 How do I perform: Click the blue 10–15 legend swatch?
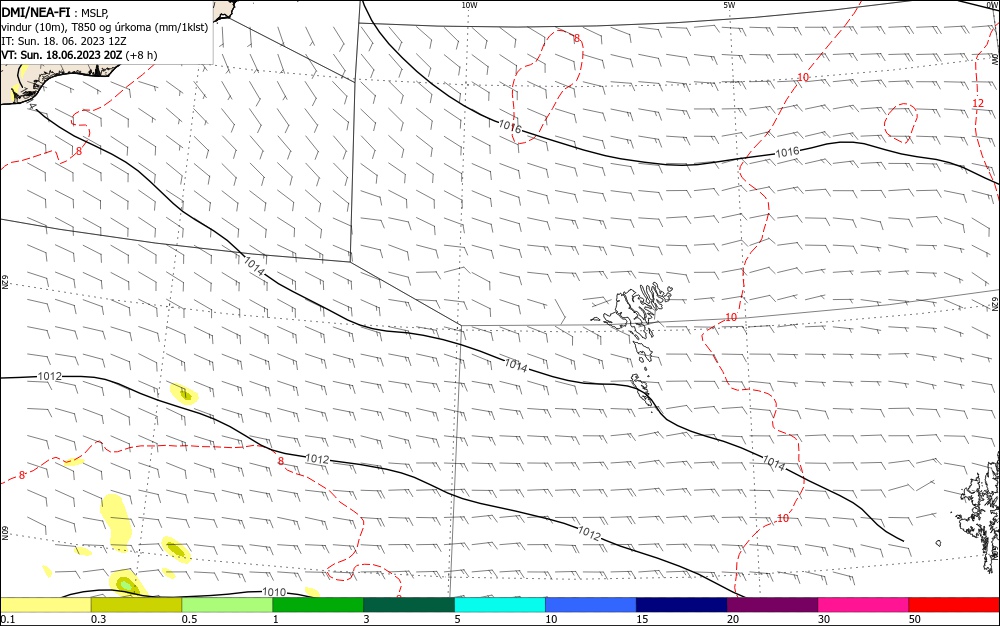591,605
